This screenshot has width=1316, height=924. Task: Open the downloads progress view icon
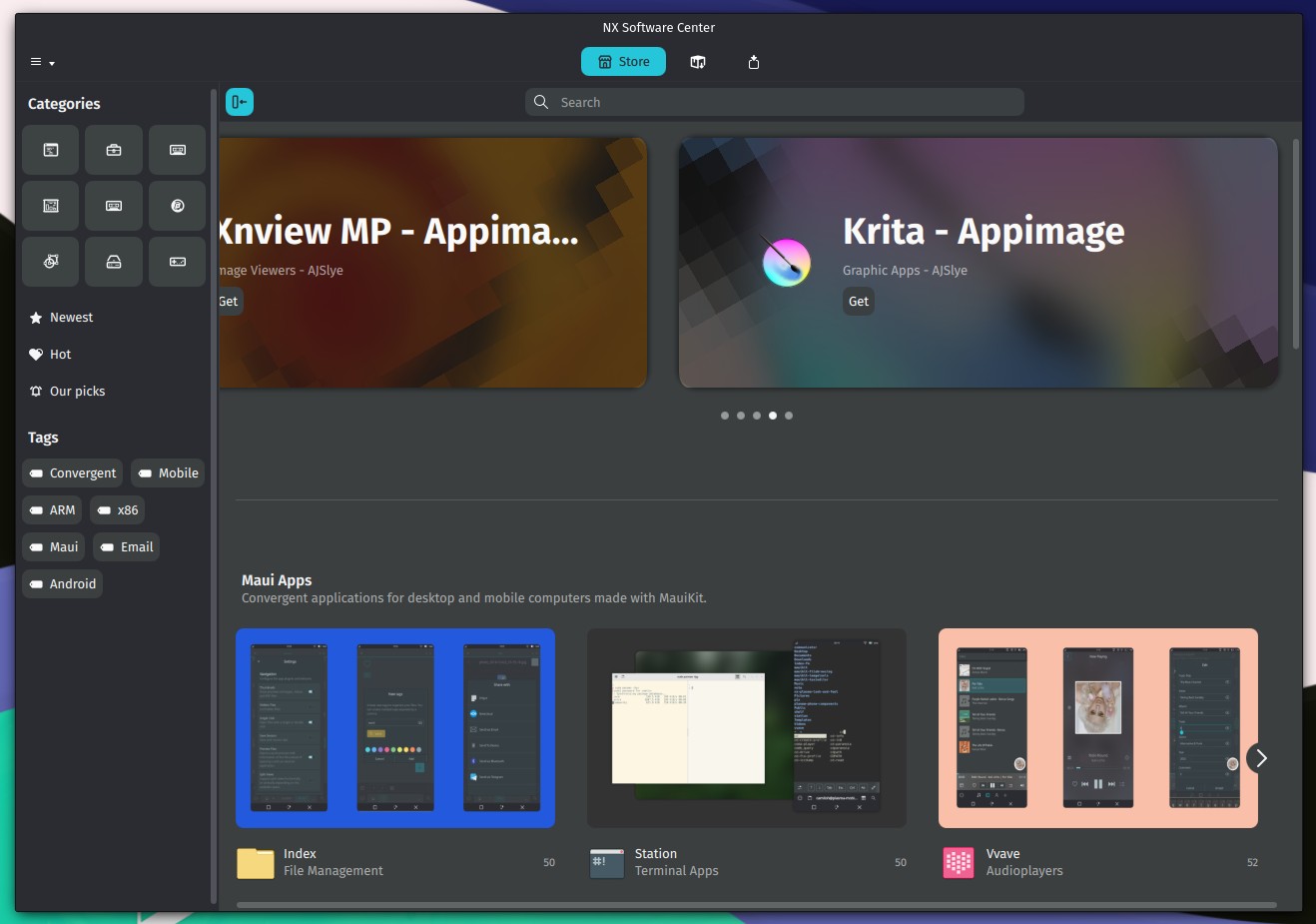pyautogui.click(x=754, y=62)
